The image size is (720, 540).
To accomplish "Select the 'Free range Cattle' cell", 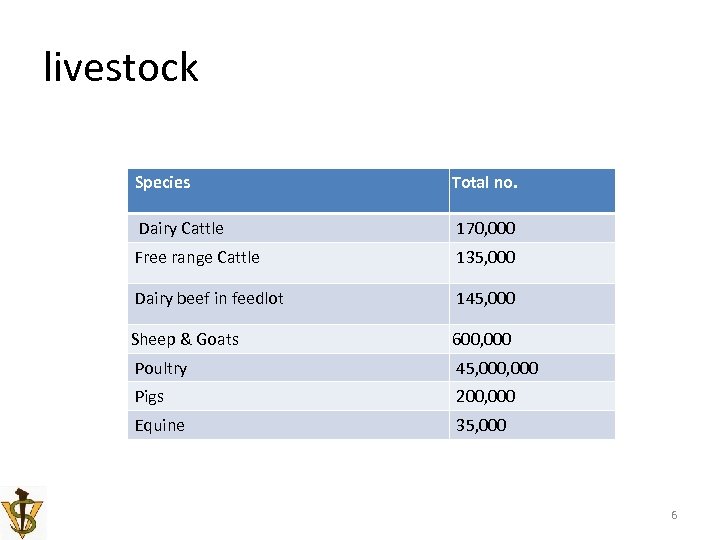I will 197,257.
